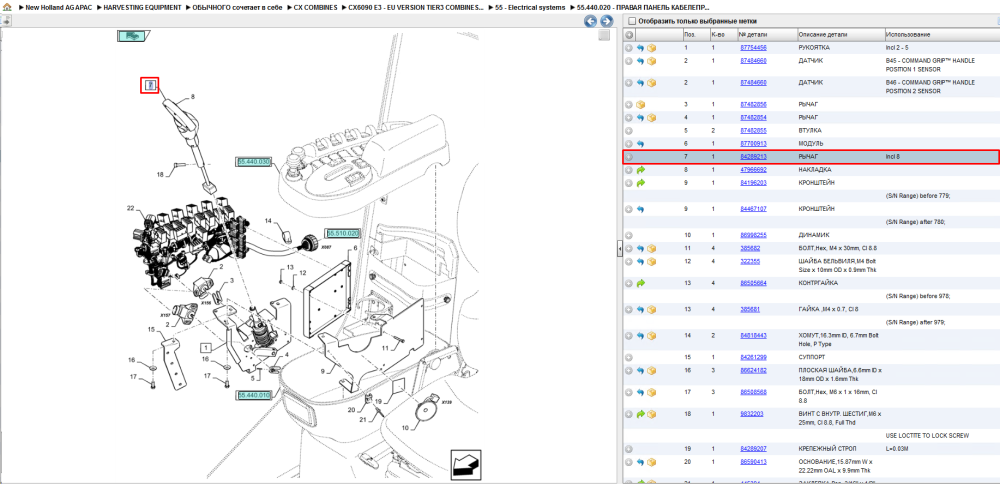Screen dimensions: 1000x484
Task: Select callout number 10 on the diagram
Action: tap(405, 428)
